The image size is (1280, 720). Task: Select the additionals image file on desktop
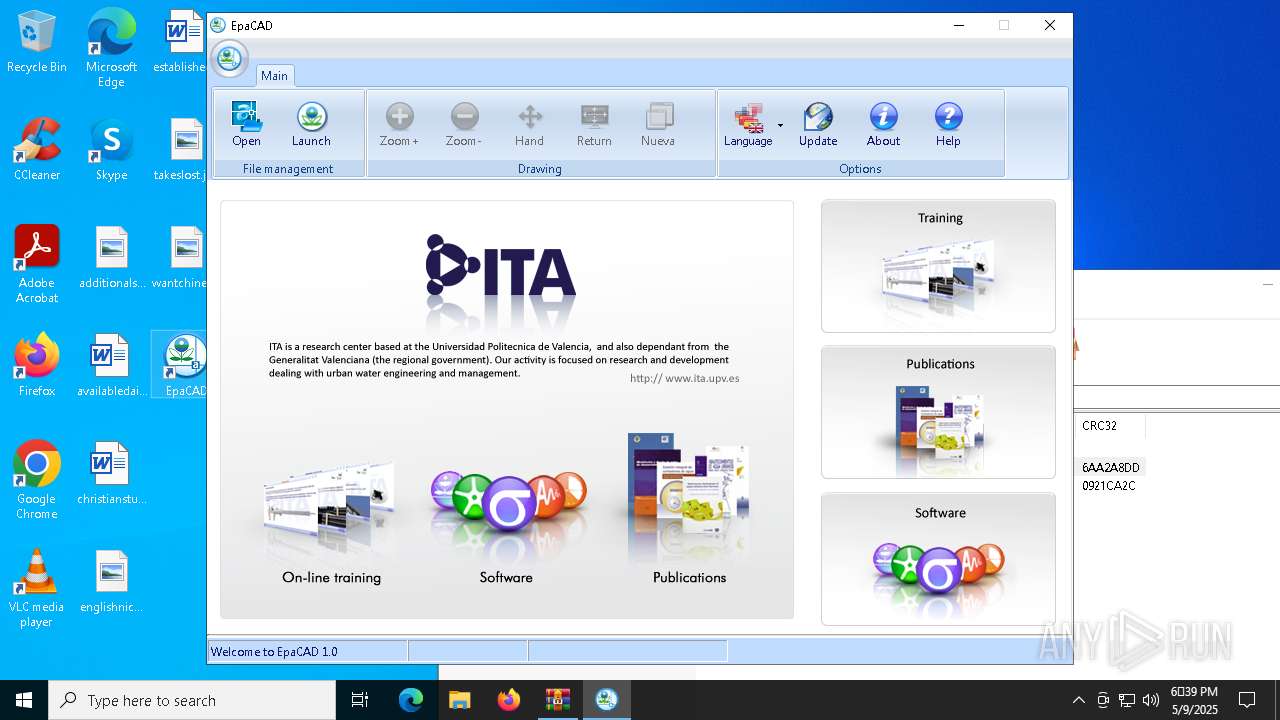[111, 258]
